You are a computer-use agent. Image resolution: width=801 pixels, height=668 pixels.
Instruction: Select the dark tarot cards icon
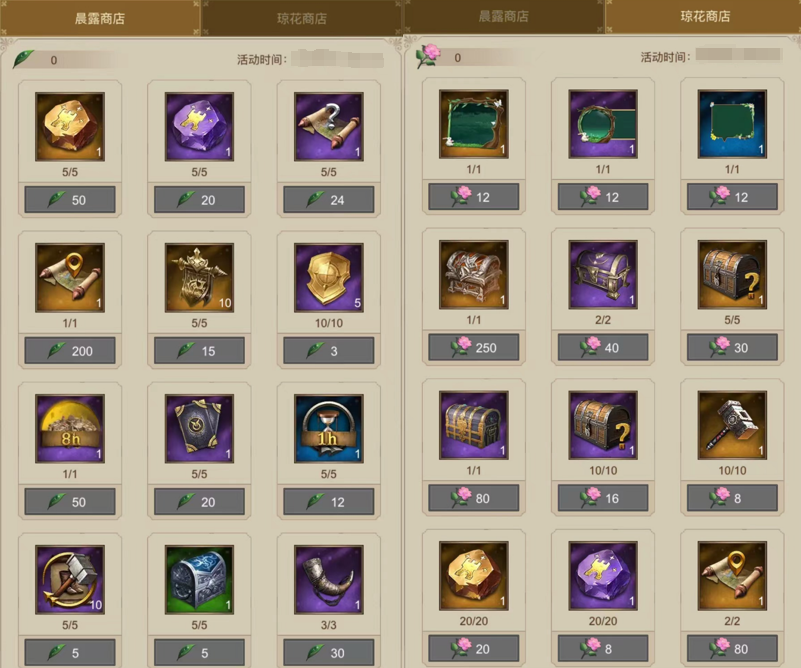(x=199, y=428)
